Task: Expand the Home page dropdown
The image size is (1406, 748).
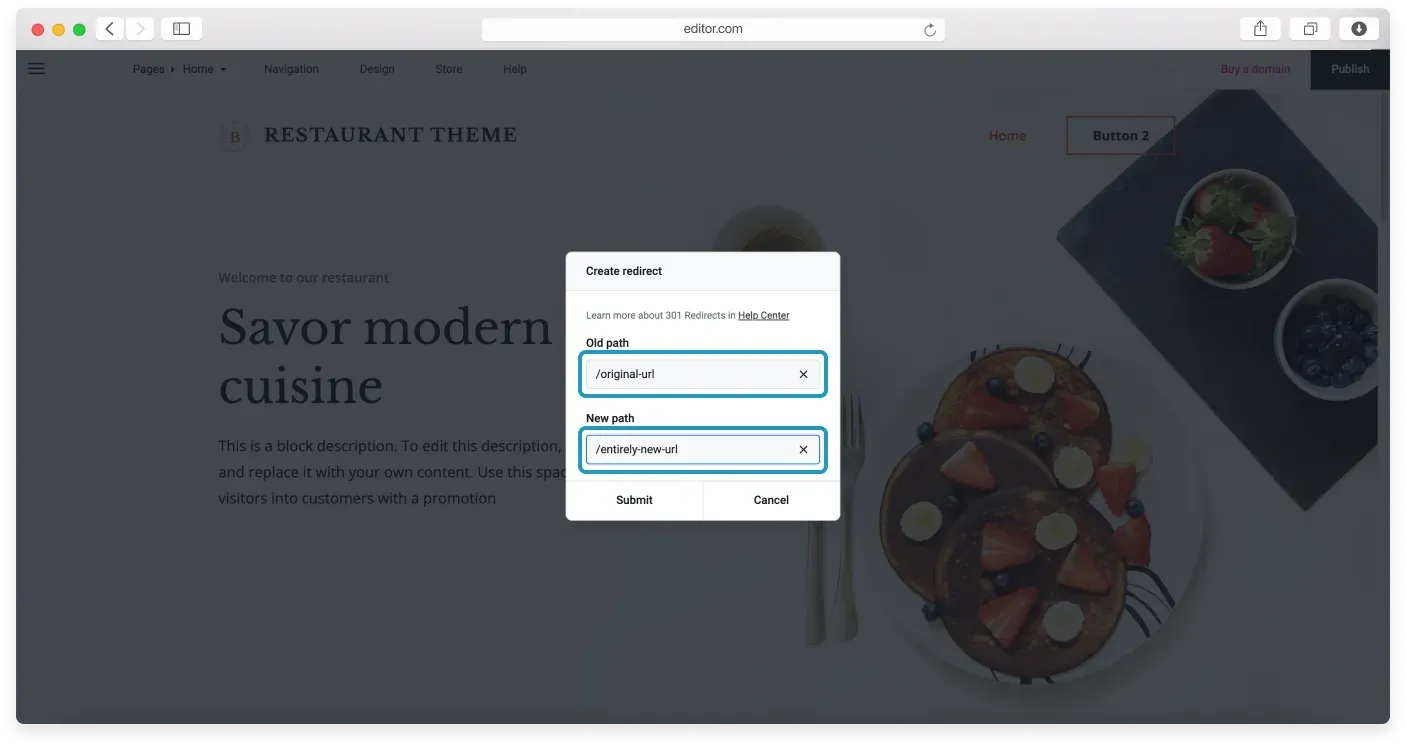Action: (x=204, y=69)
